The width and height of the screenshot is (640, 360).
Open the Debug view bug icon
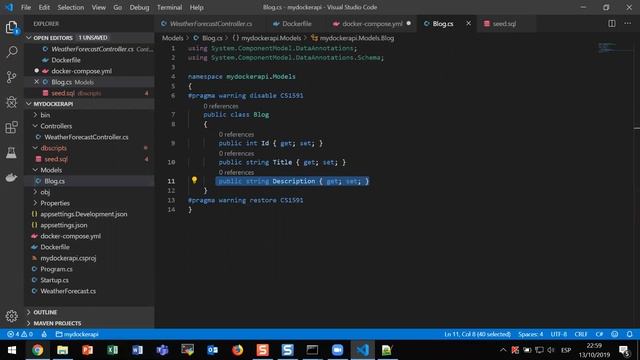coord(12,102)
